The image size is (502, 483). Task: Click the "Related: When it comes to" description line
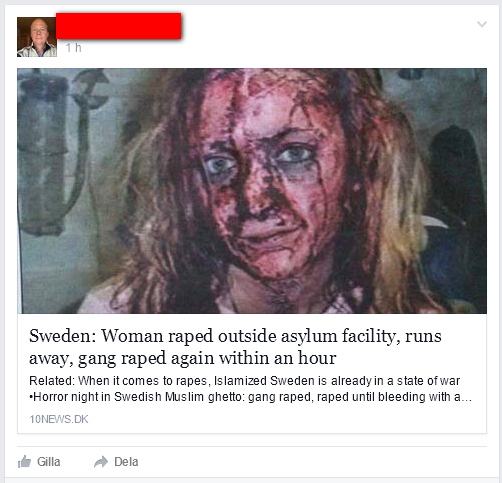tap(244, 381)
